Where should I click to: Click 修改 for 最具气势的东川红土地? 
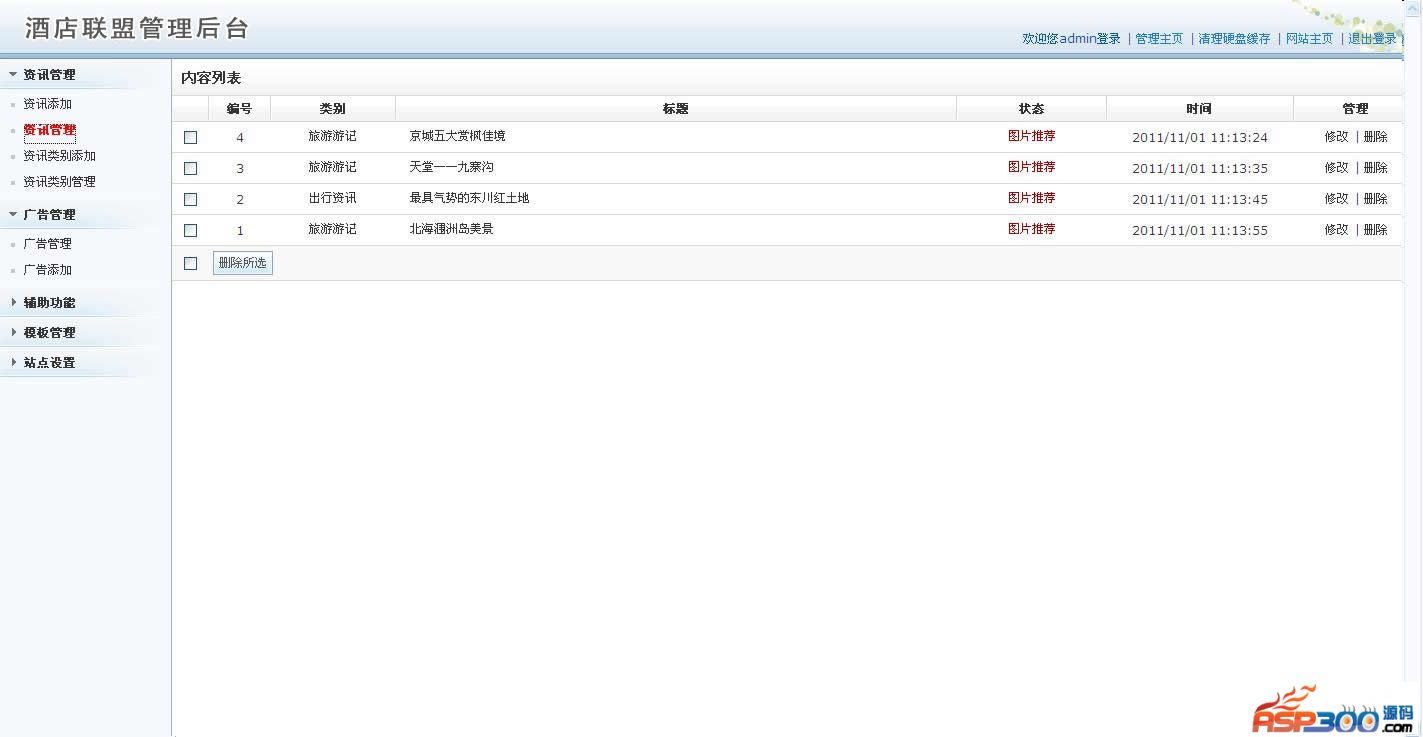[1336, 199]
